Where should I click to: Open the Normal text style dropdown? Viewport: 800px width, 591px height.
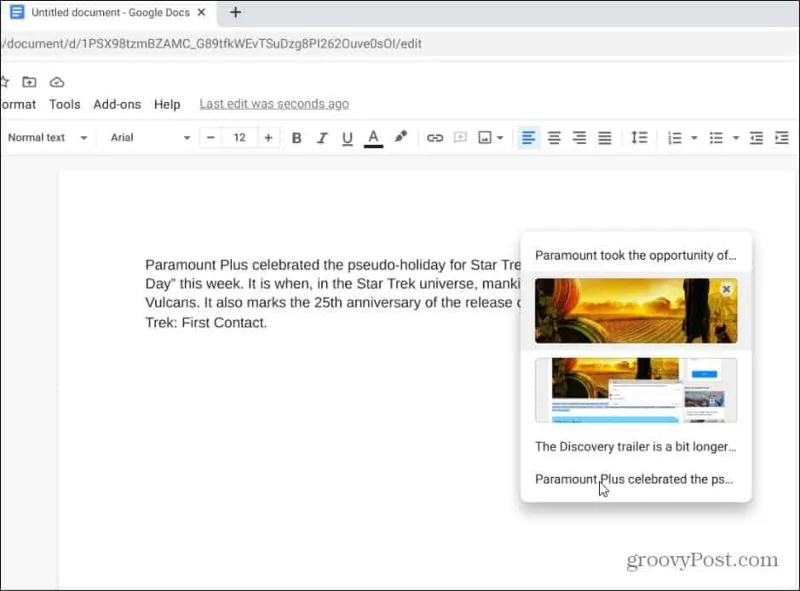pyautogui.click(x=47, y=138)
